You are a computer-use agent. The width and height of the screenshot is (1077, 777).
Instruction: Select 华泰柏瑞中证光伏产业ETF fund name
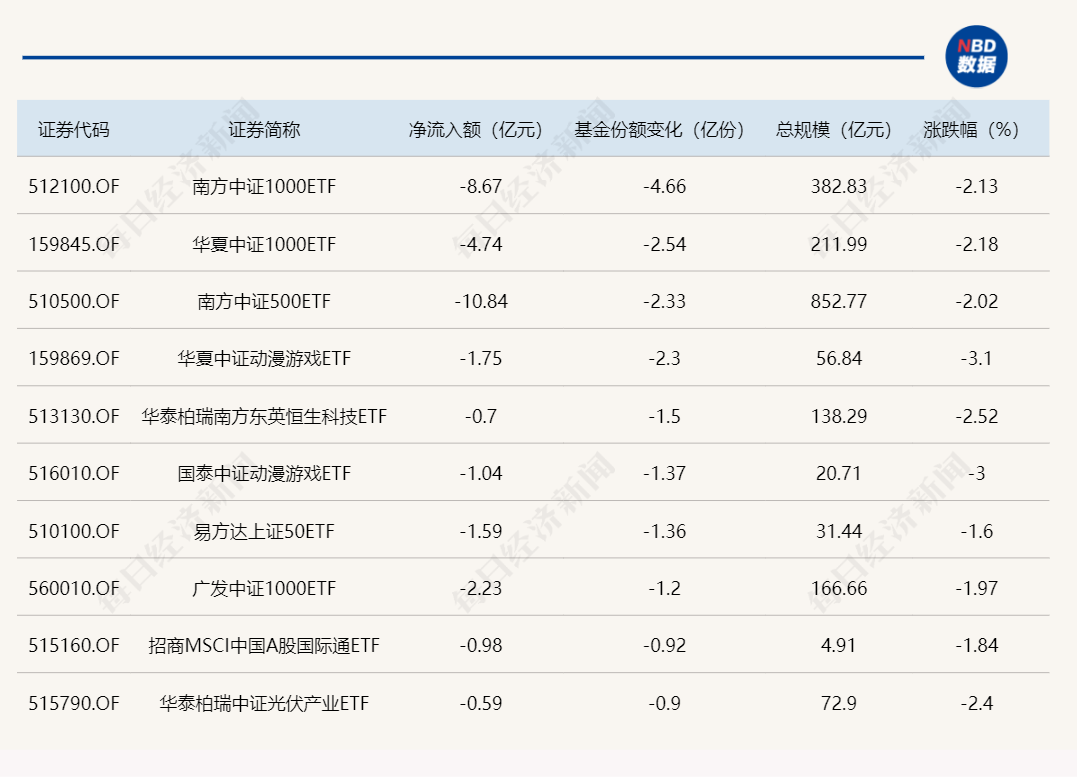264,703
